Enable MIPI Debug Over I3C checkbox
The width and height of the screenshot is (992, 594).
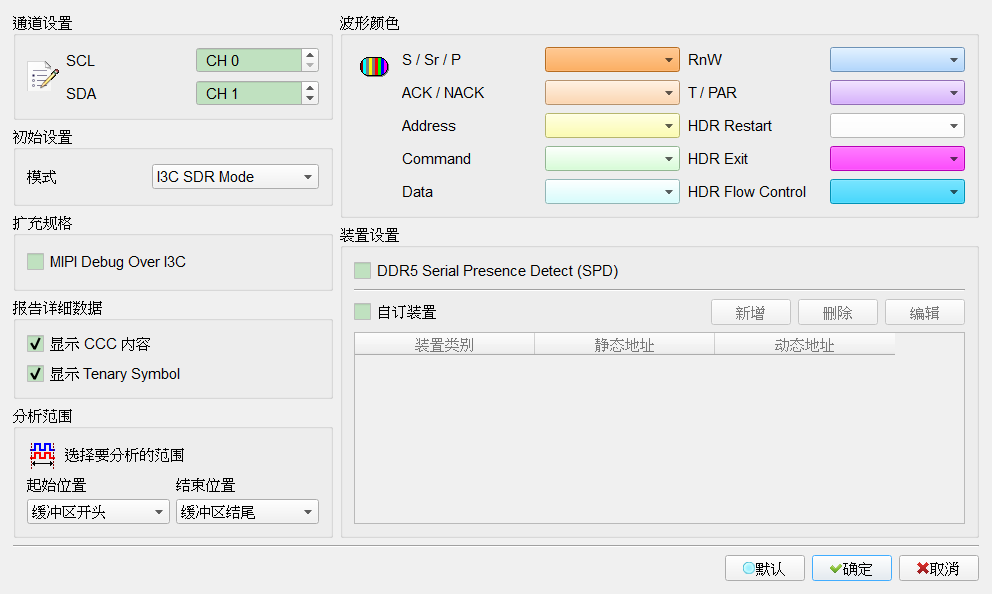coord(35,261)
